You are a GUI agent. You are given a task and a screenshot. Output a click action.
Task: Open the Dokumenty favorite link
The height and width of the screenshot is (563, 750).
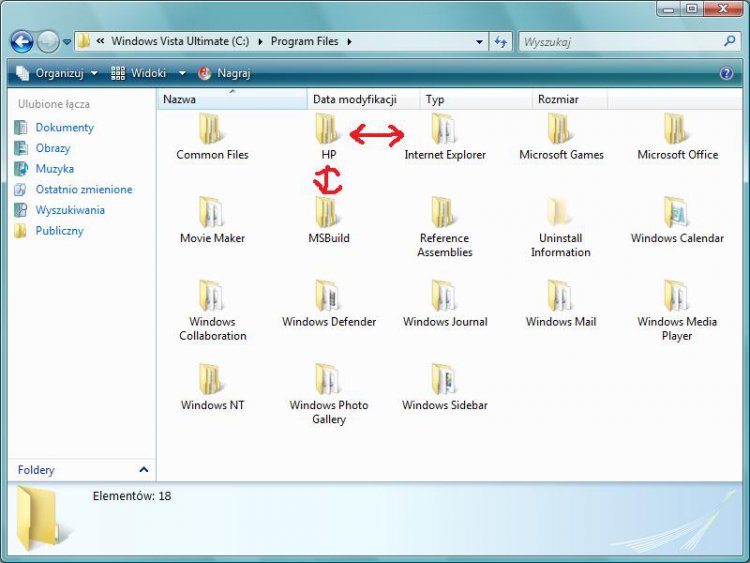(65, 128)
